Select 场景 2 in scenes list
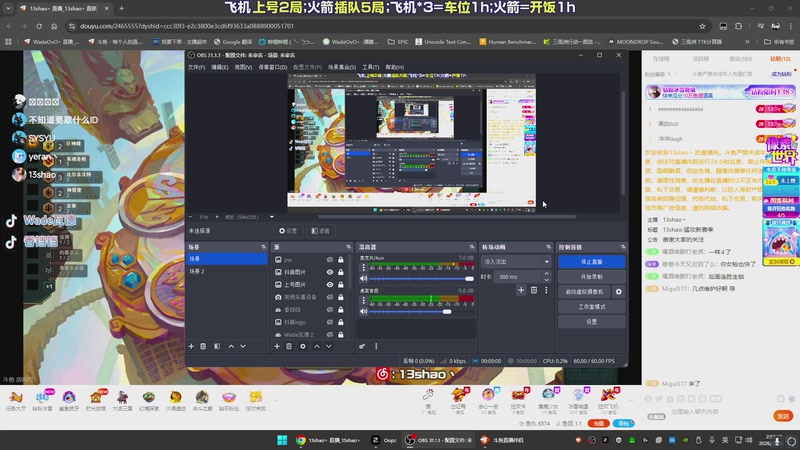800x450 pixels. 226,271
